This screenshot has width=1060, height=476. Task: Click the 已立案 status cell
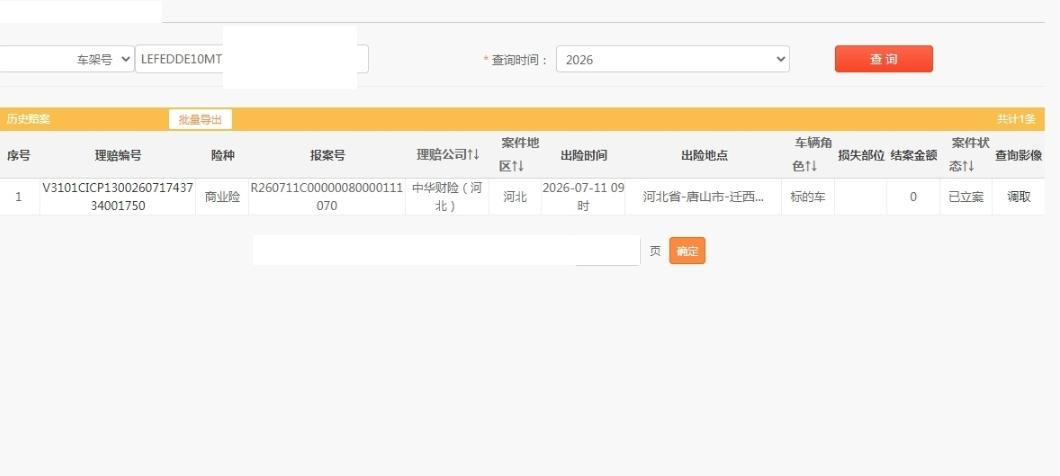pos(966,197)
